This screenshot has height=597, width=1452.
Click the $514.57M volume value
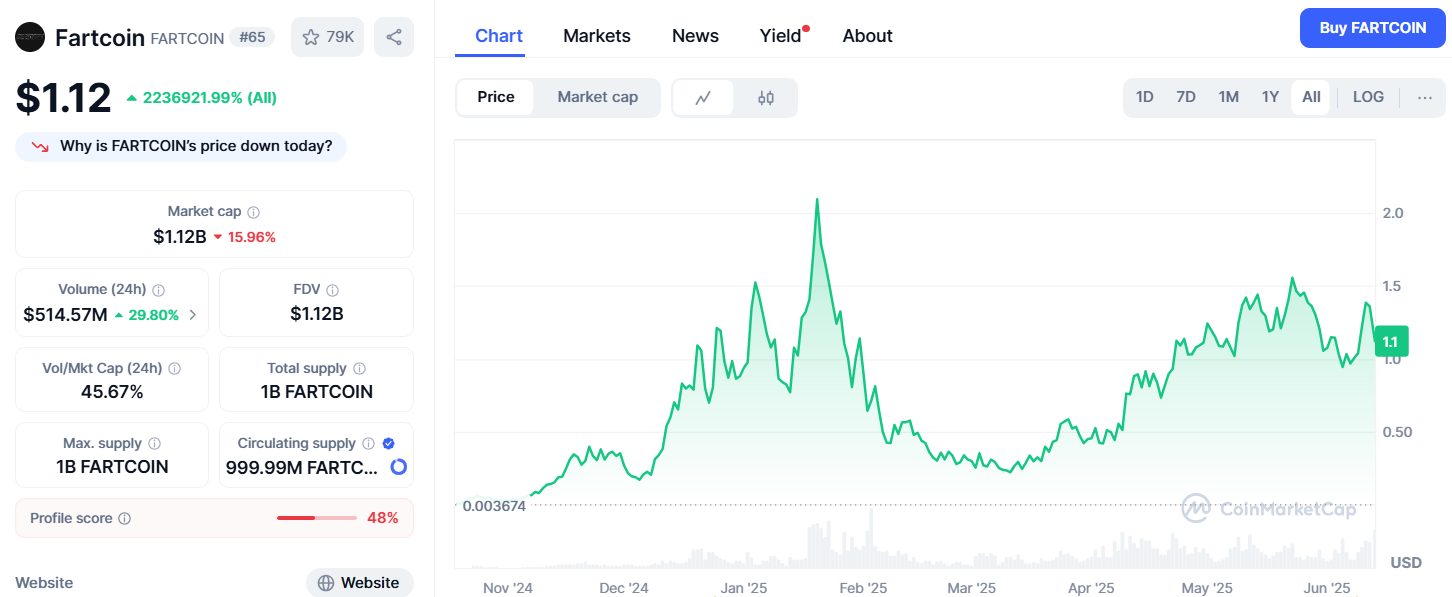point(65,315)
